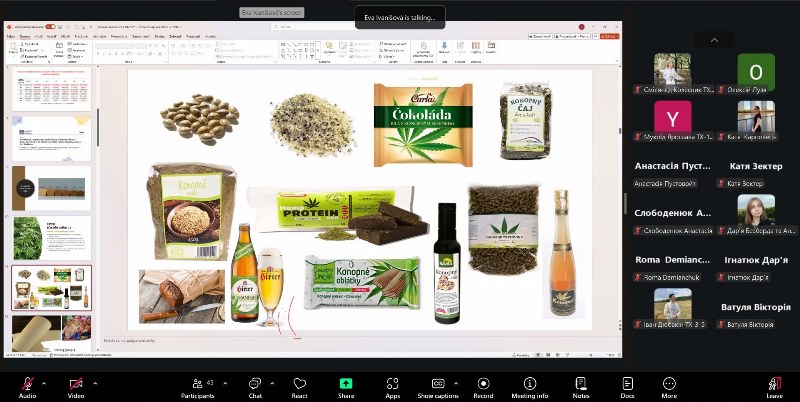Expand caret next to Show captions
The image size is (800, 402).
456,383
